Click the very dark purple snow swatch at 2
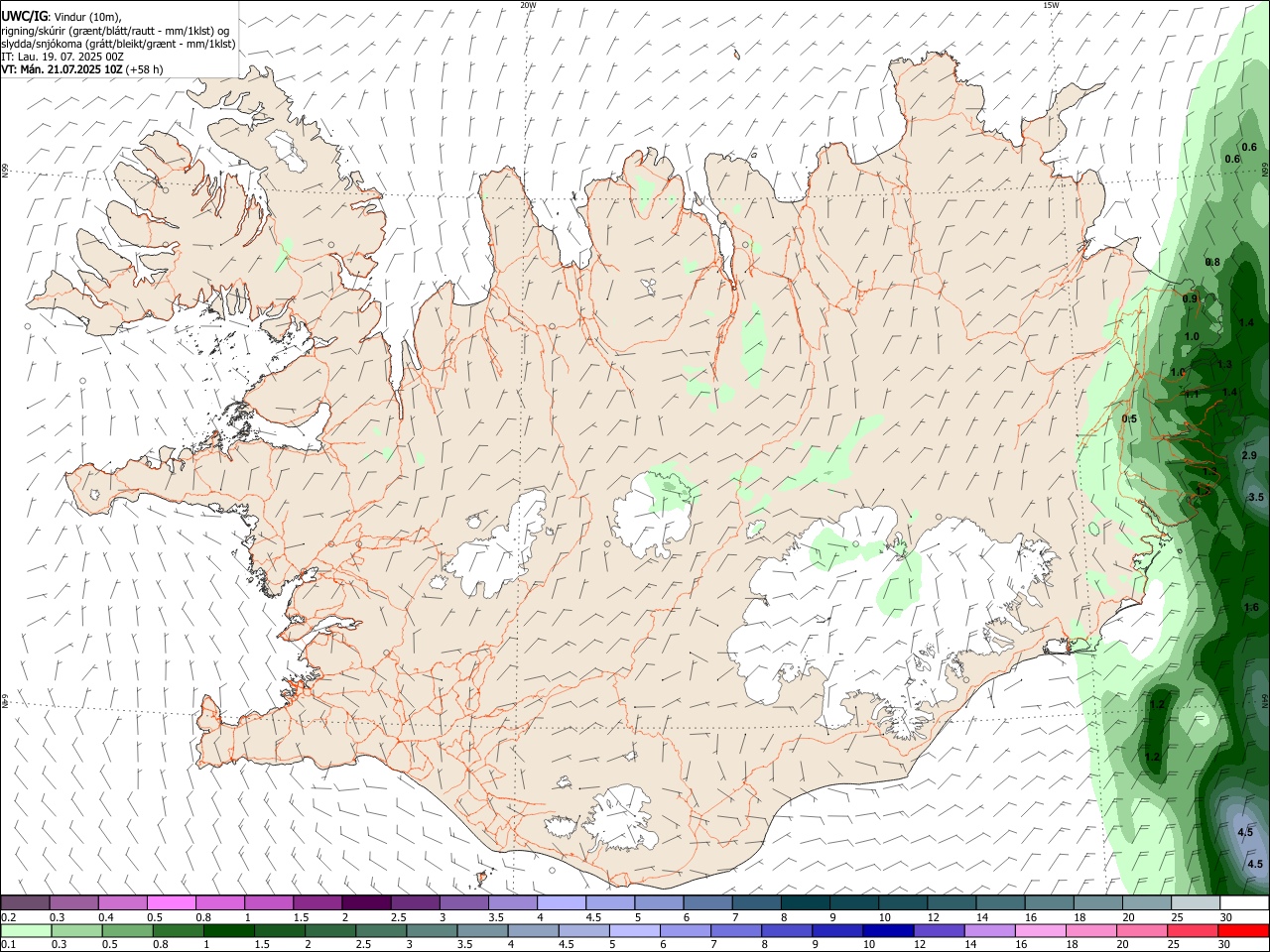Viewport: 1270px width, 952px height. pyautogui.click(x=366, y=902)
